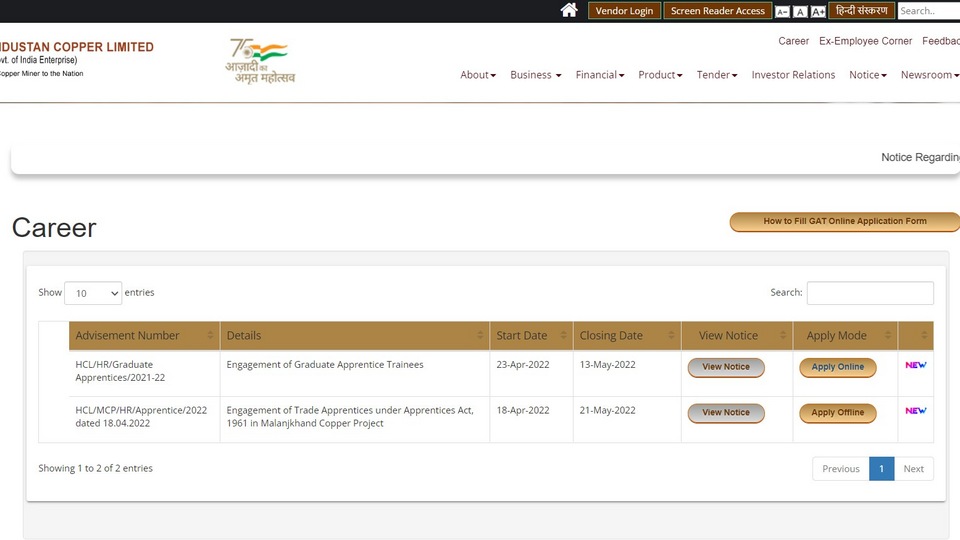Click the scrolling Notice Regarding ticker text

(920, 157)
